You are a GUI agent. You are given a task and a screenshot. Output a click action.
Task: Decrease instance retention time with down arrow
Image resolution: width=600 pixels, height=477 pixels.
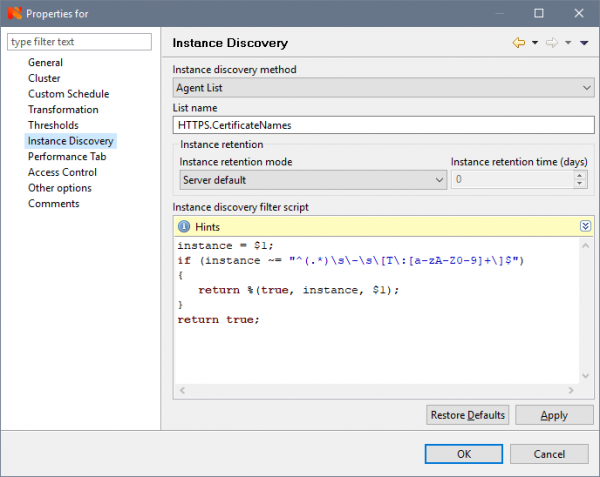pos(579,184)
